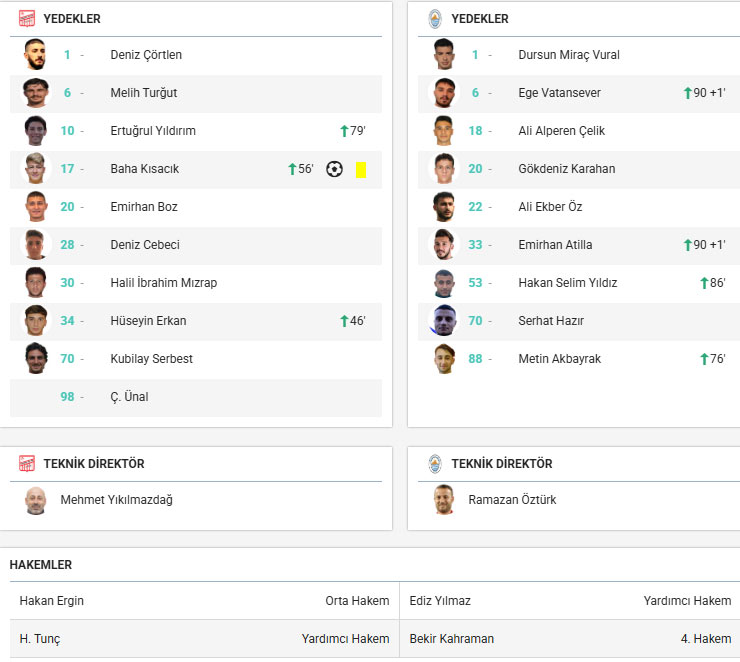Click the team crest in left TEKNİK DİREKTÖR header
The height and width of the screenshot is (662, 740).
[27, 463]
